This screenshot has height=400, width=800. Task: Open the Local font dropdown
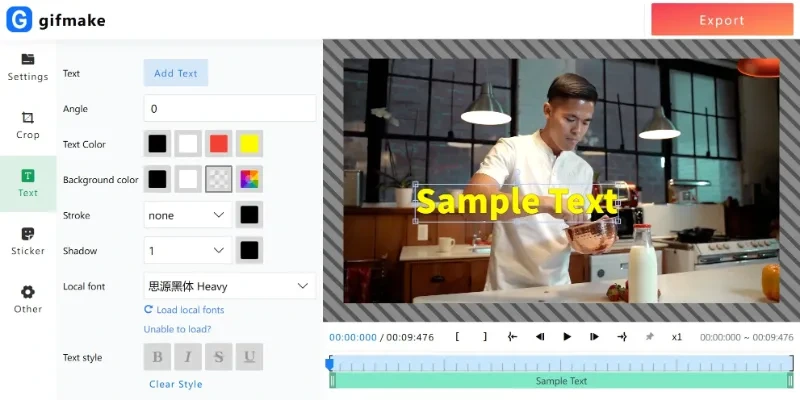click(x=230, y=286)
